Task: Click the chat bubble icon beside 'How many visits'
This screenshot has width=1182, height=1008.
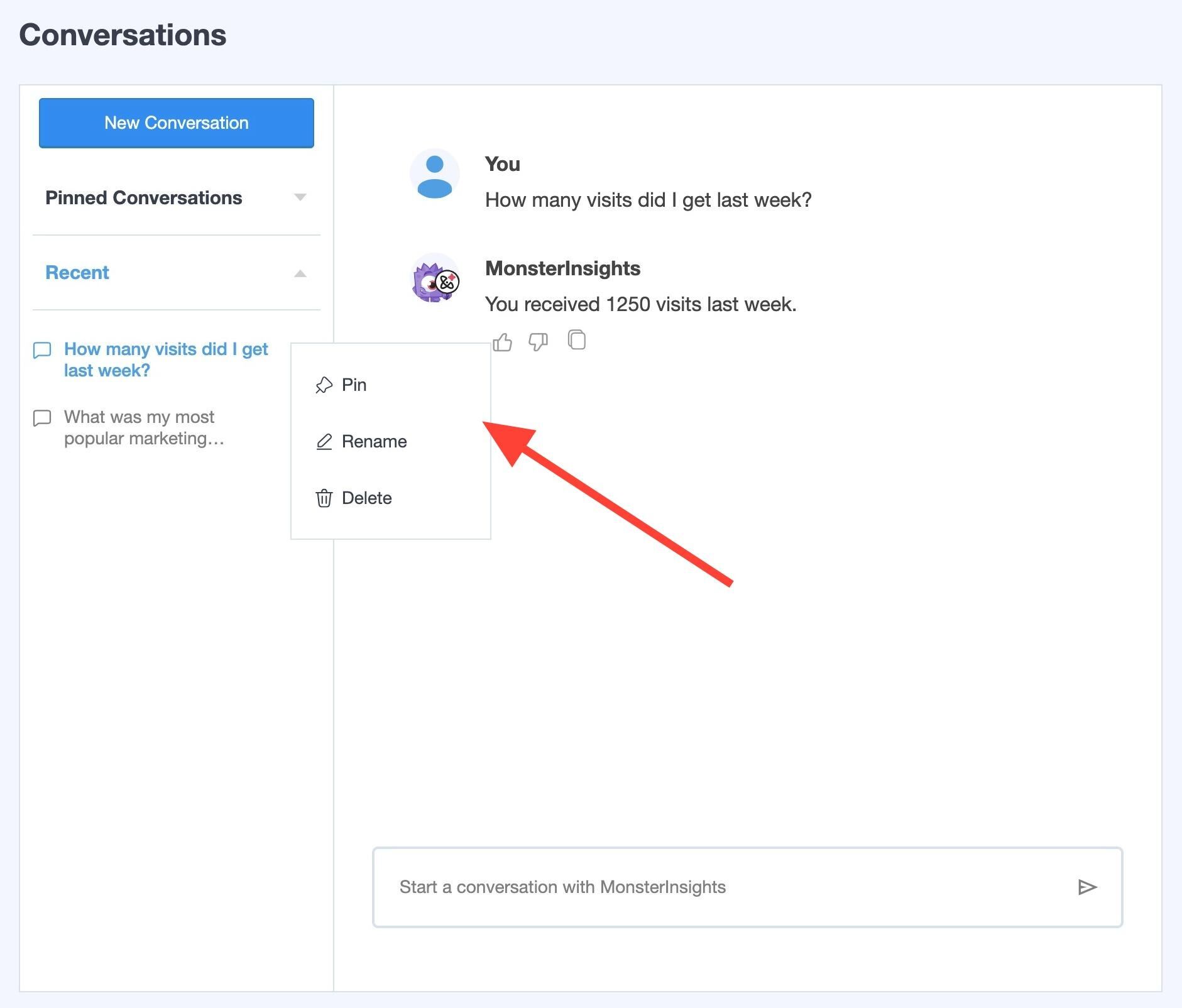Action: click(x=42, y=350)
